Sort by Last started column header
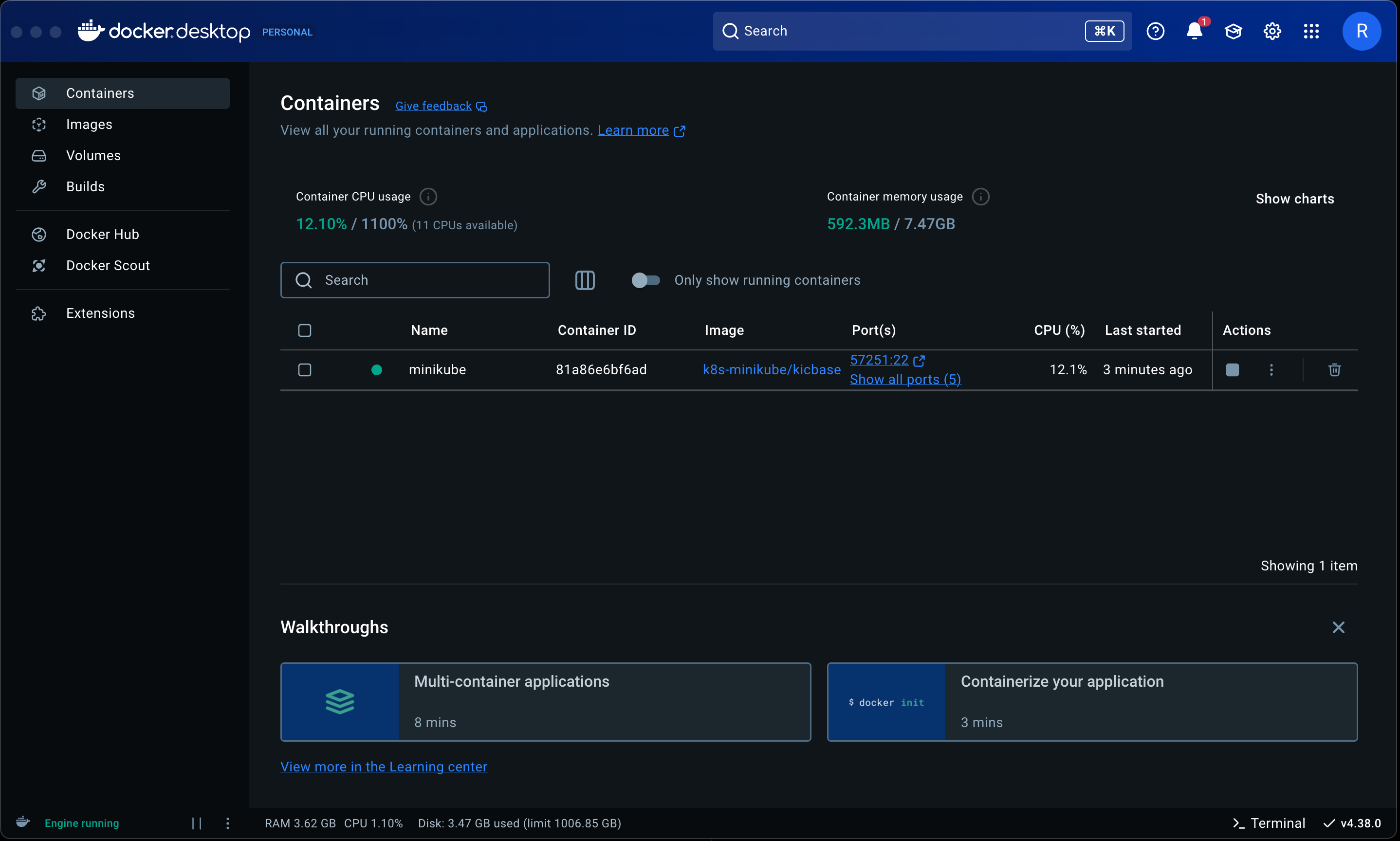The width and height of the screenshot is (1400, 841). (1142, 330)
